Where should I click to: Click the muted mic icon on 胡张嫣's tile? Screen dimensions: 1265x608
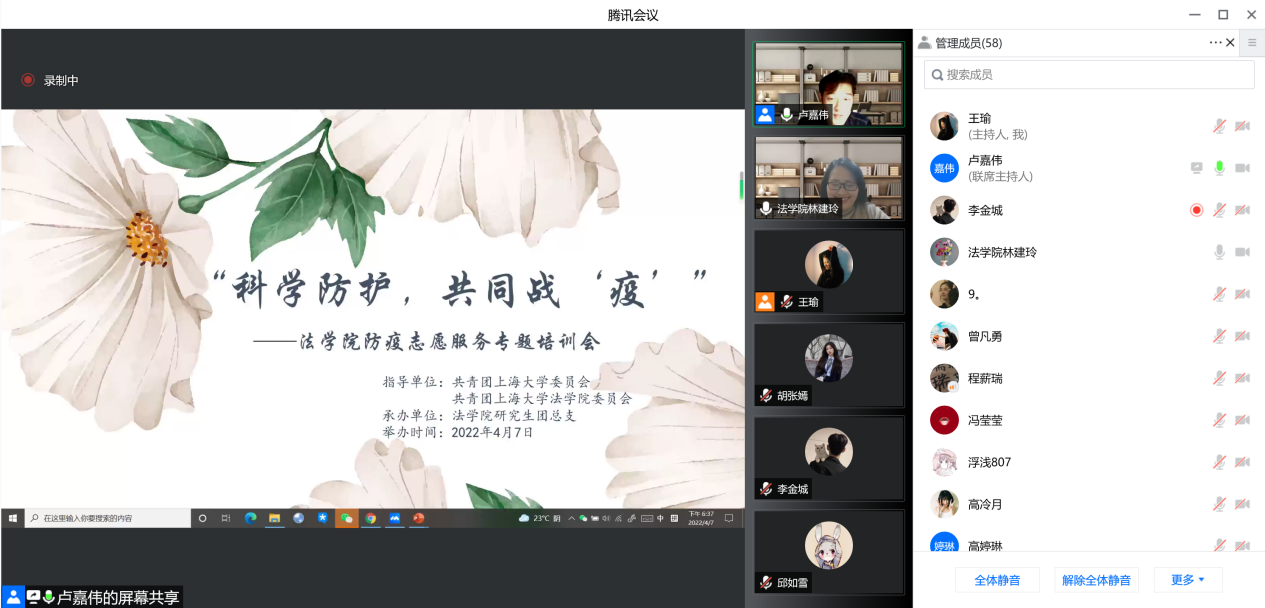766,396
